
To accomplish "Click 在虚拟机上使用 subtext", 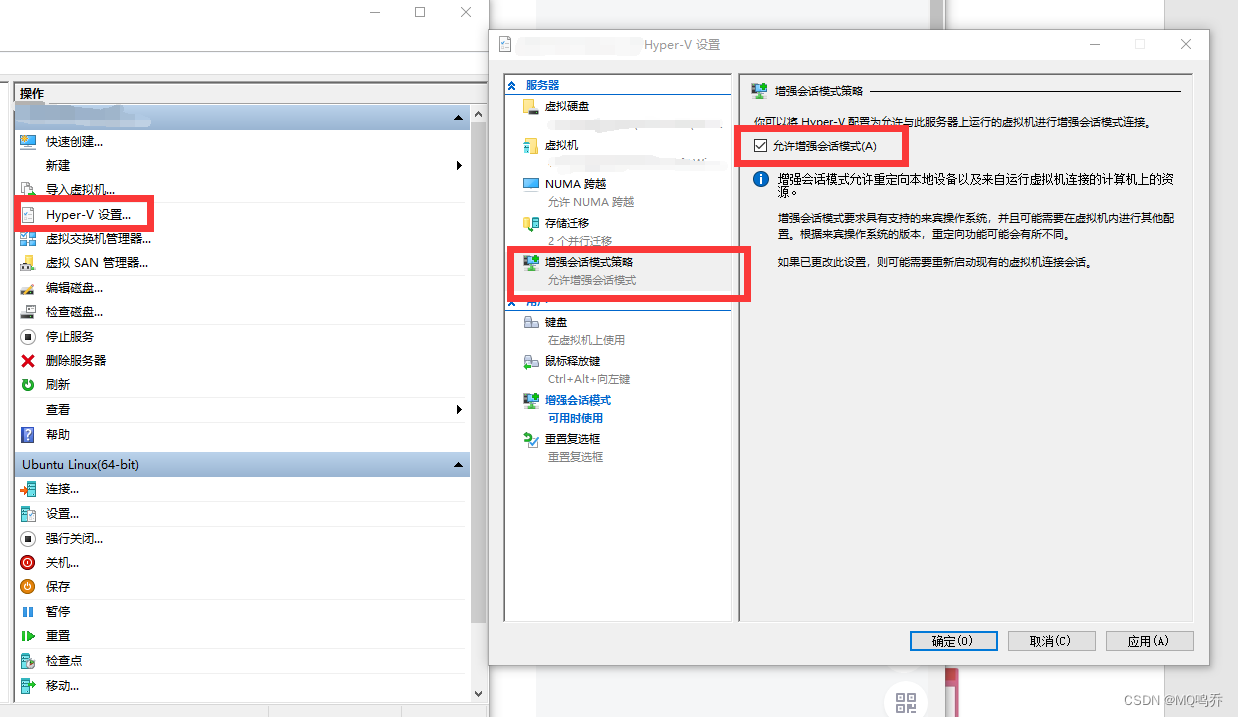I will [586, 340].
